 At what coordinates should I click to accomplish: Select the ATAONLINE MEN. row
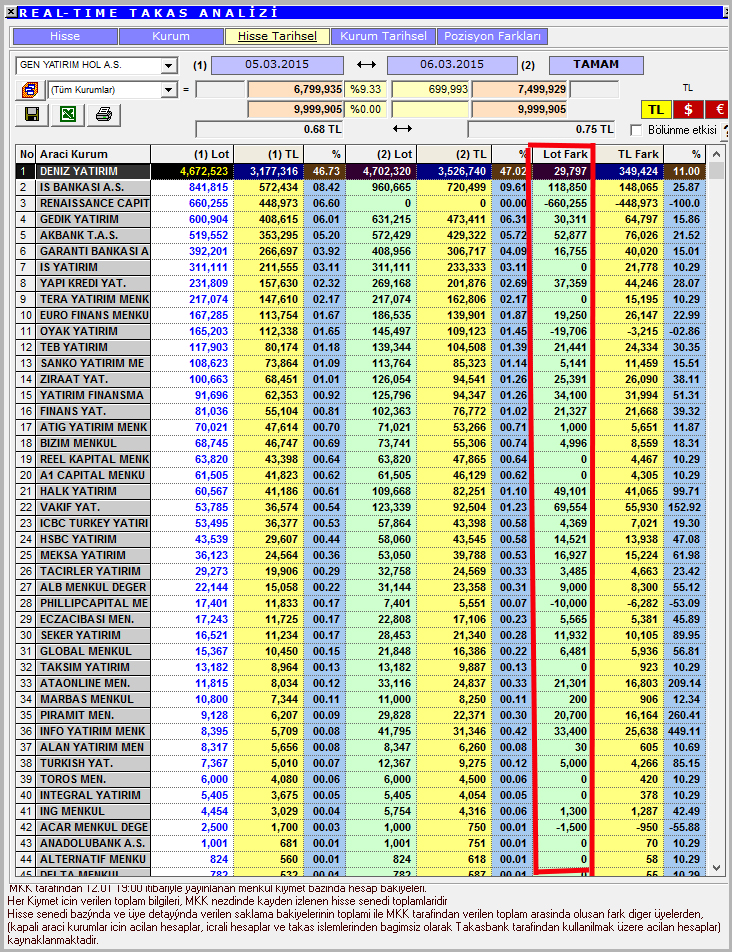(x=361, y=684)
